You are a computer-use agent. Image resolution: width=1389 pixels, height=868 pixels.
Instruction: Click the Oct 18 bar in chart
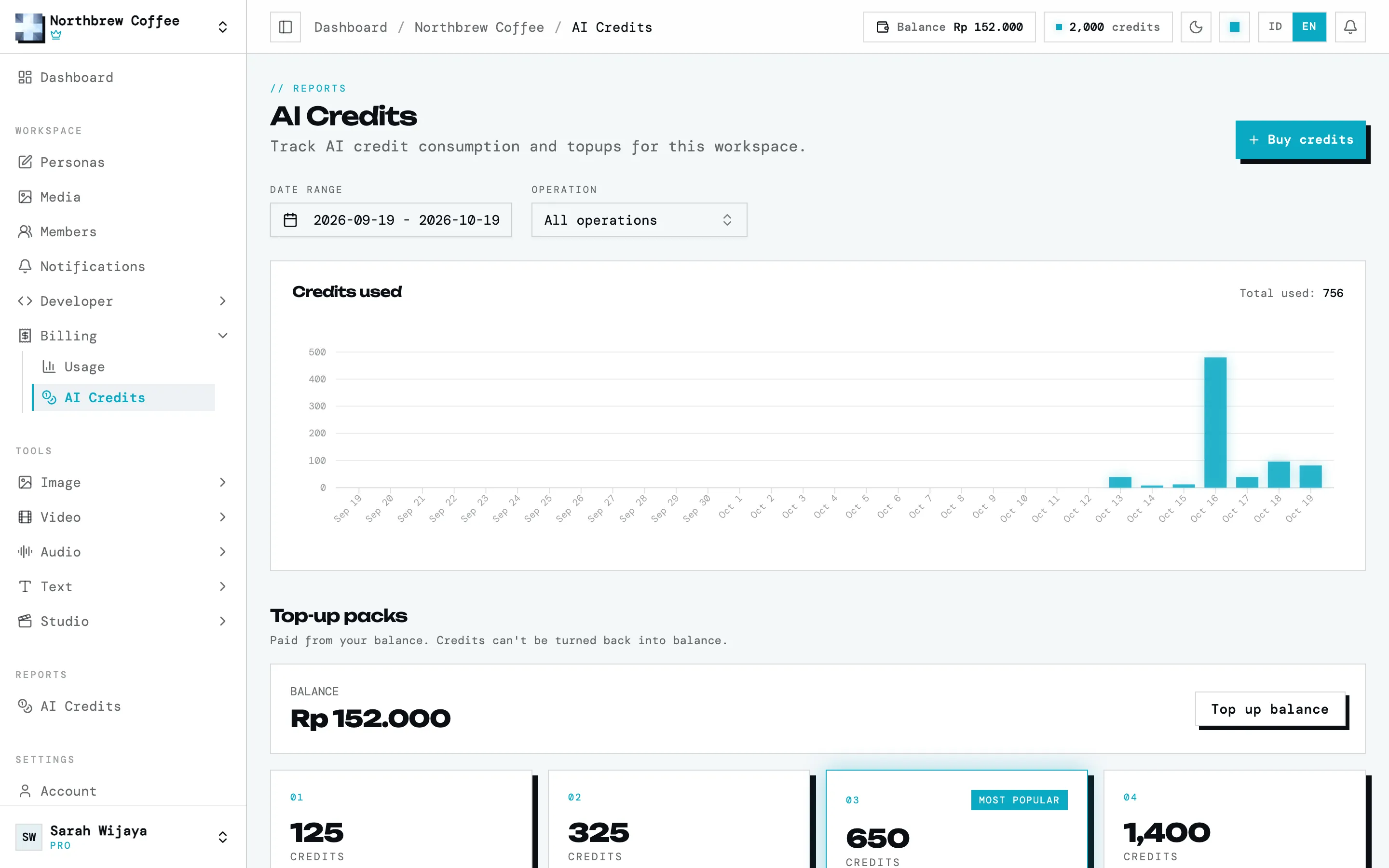(x=1279, y=475)
